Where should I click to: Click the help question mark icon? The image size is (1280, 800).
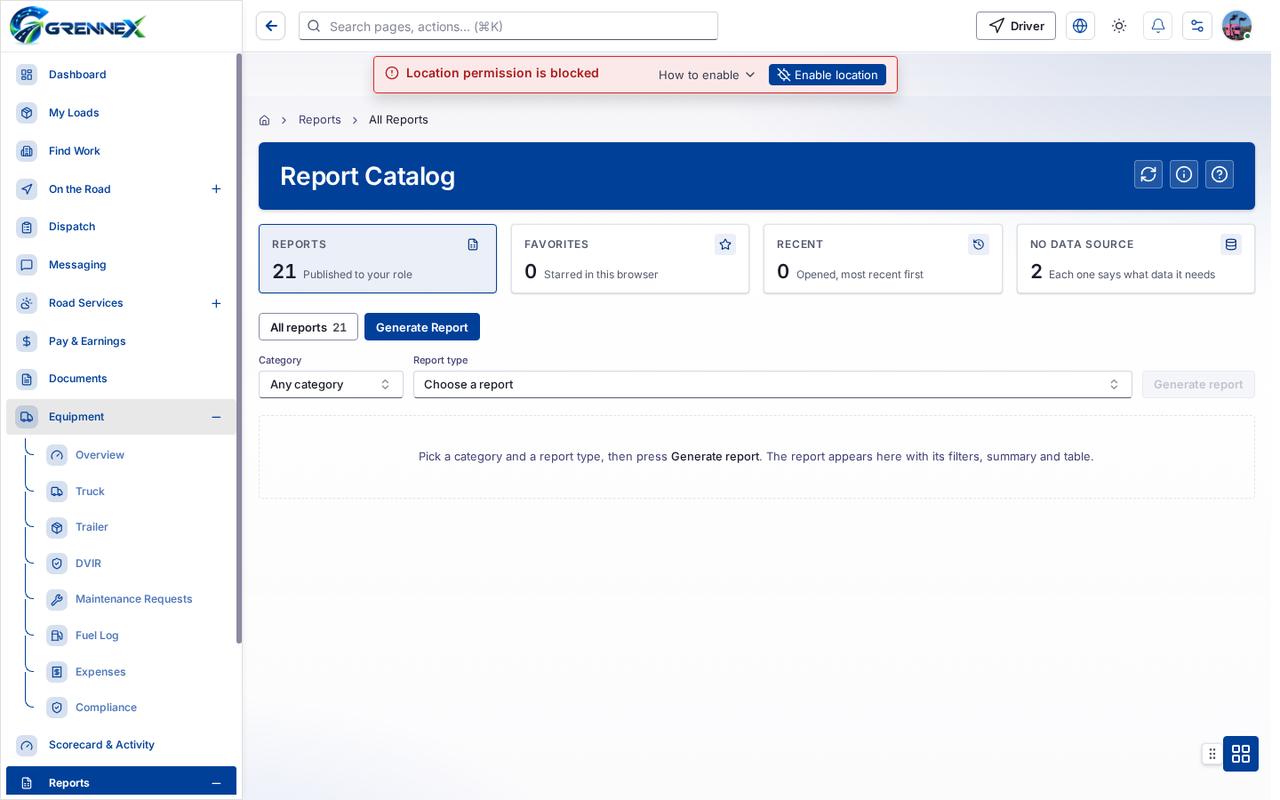point(1219,174)
